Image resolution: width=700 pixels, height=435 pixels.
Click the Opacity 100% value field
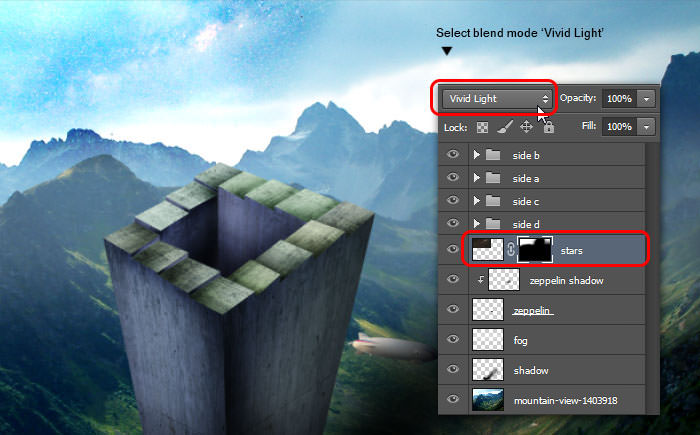point(620,99)
